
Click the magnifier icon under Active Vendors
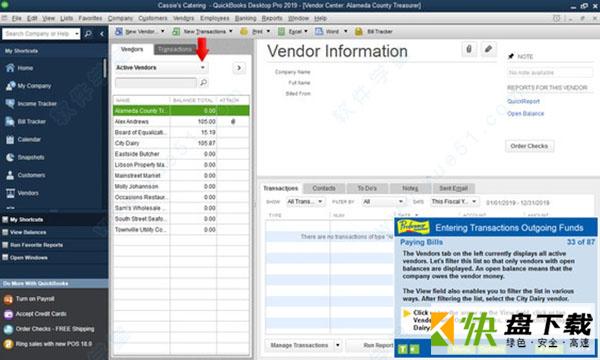click(x=204, y=82)
